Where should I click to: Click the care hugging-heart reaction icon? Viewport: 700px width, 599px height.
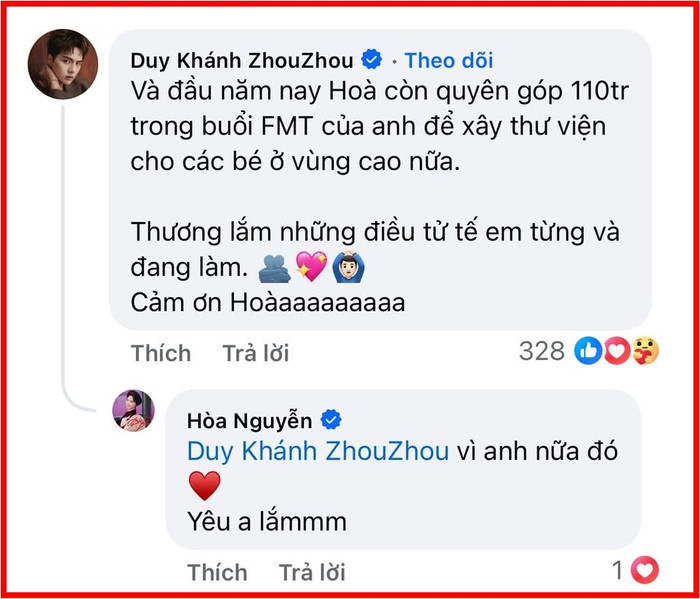646,351
